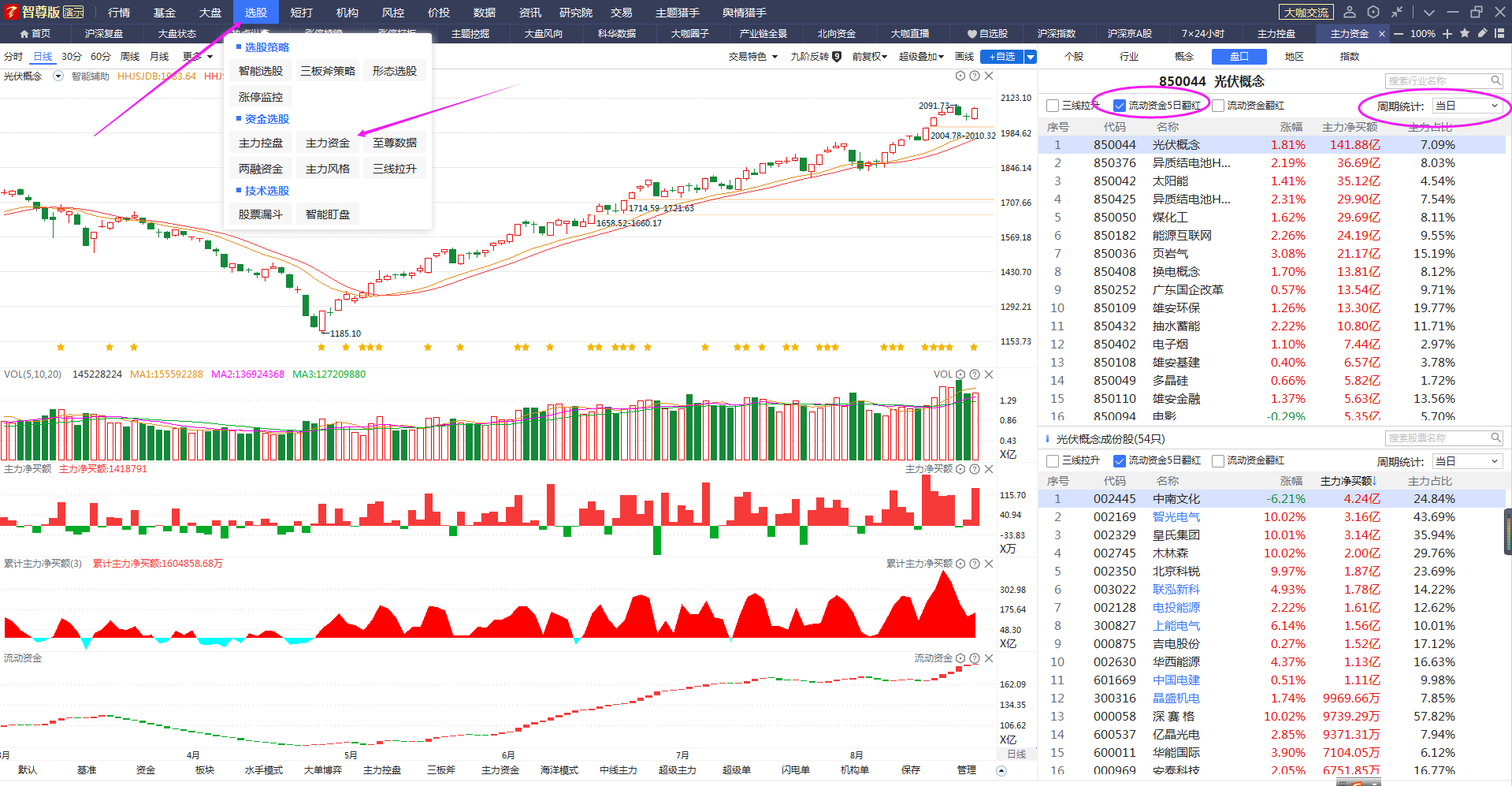Close the 累计主力净买额 indicator panel
Viewport: 1512px width, 786px height.
tap(989, 564)
